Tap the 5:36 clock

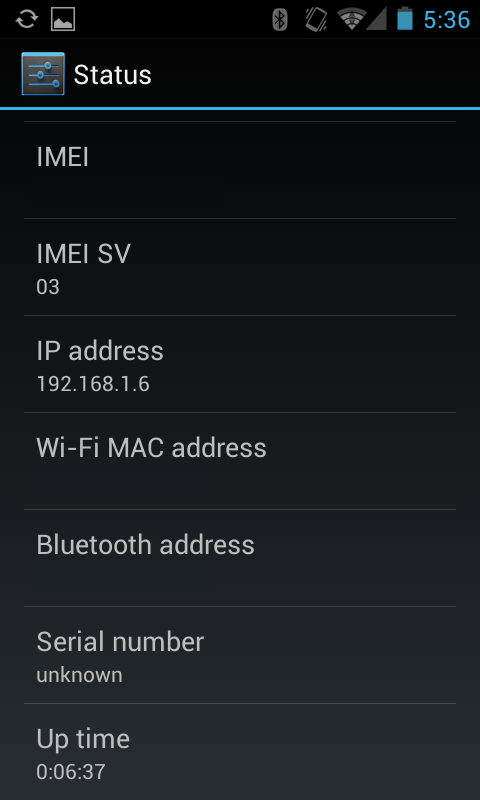(x=447, y=19)
